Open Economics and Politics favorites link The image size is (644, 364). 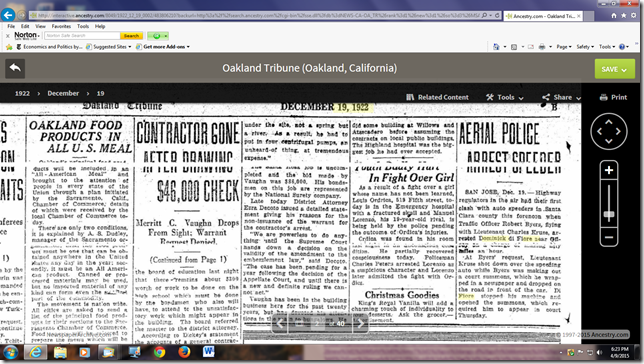pyautogui.click(x=49, y=47)
